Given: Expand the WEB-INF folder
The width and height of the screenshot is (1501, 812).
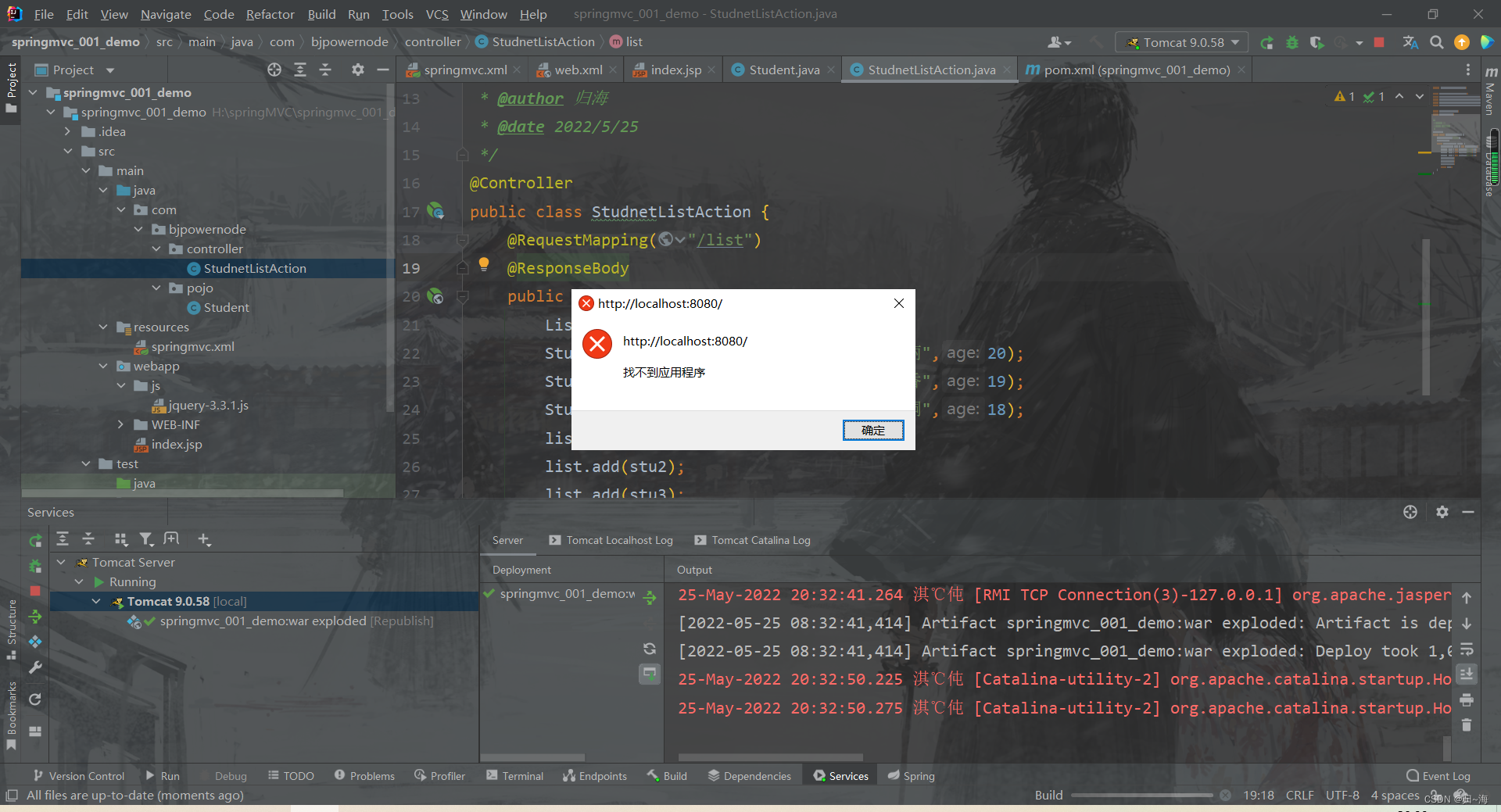Looking at the screenshot, I should [x=121, y=424].
